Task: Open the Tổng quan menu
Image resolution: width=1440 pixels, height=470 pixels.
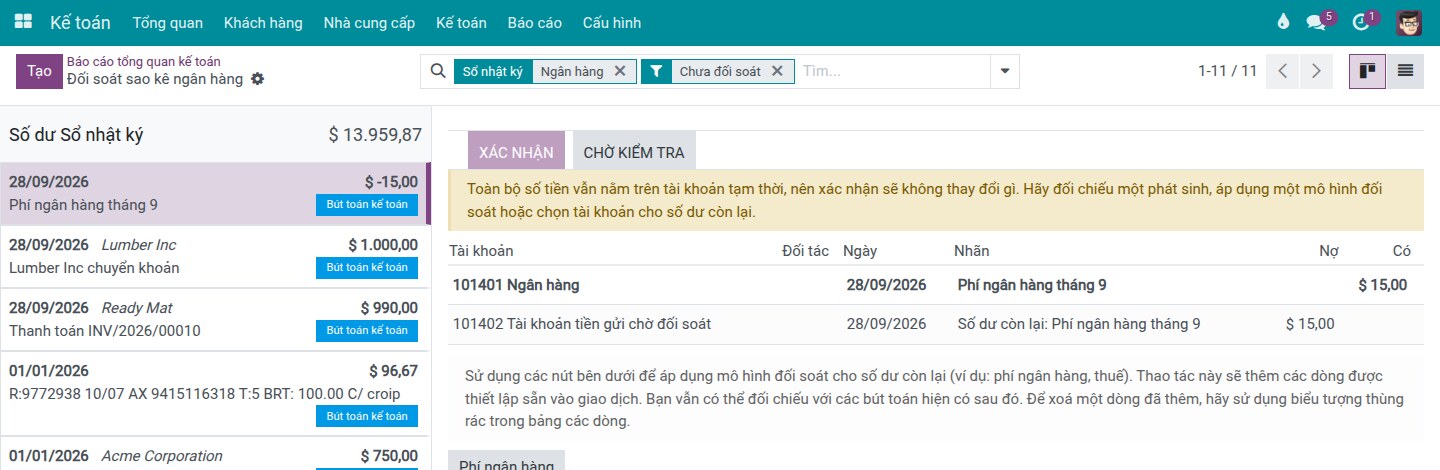Action: click(167, 22)
